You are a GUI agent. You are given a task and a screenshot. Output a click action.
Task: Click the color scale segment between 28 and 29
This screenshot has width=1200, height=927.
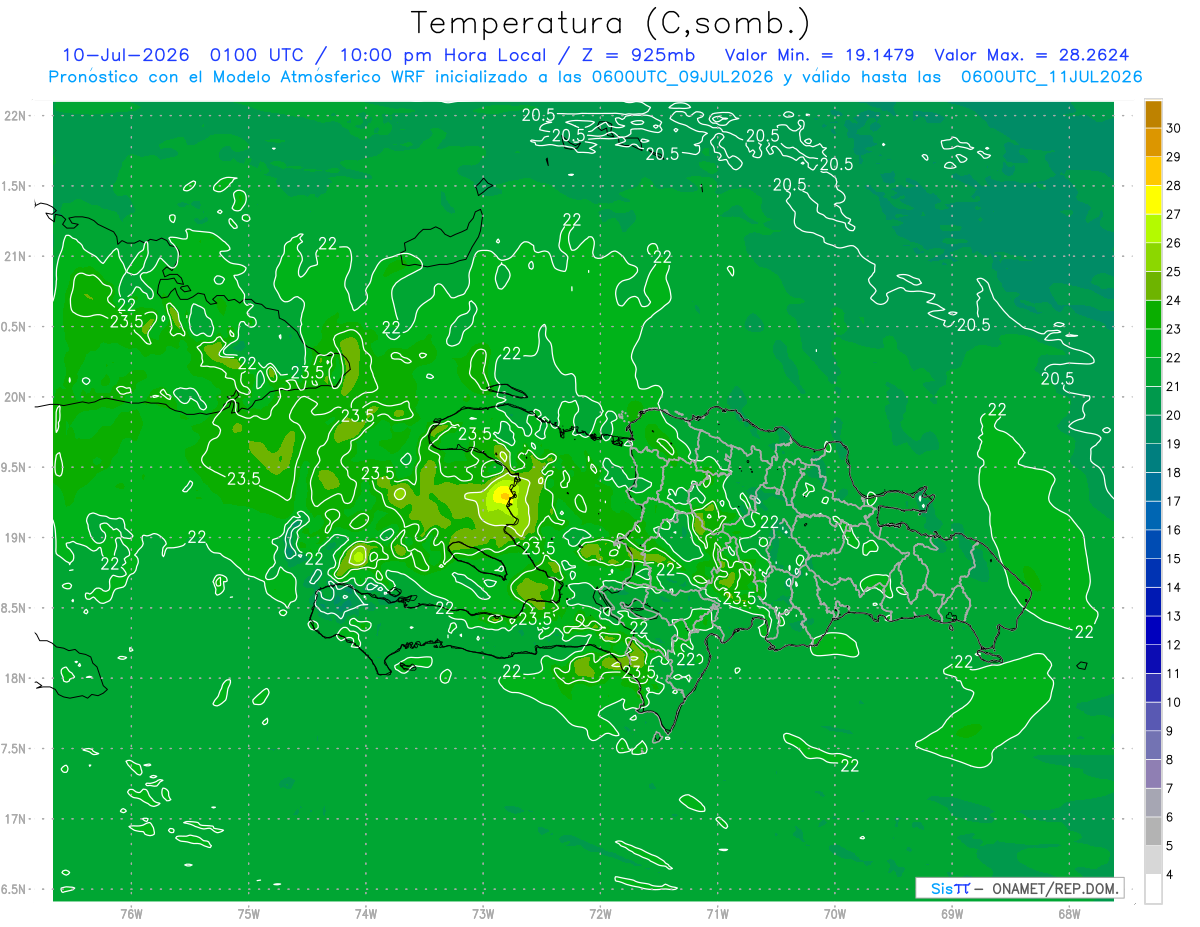1153,171
